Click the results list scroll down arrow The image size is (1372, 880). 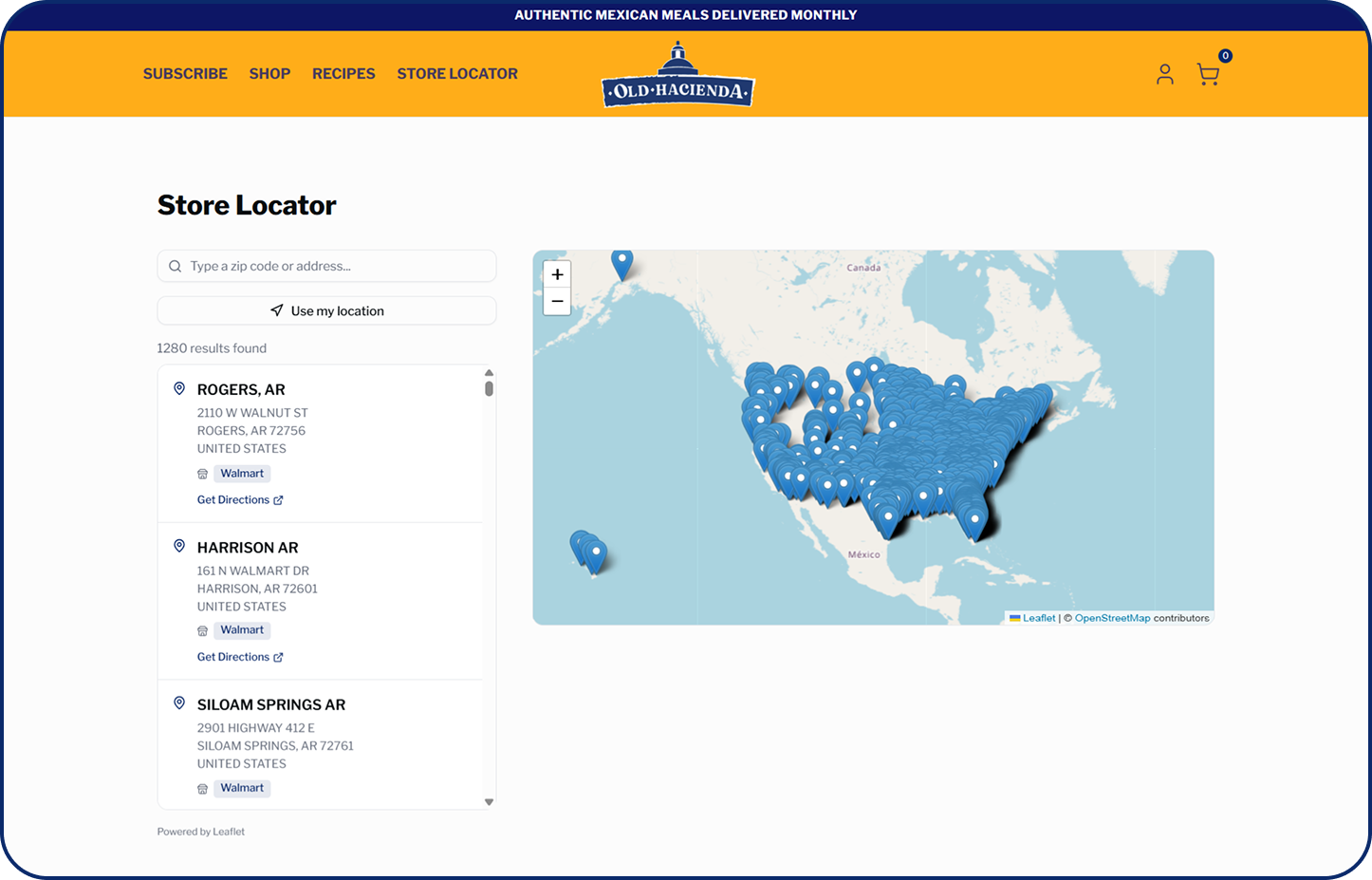(489, 802)
